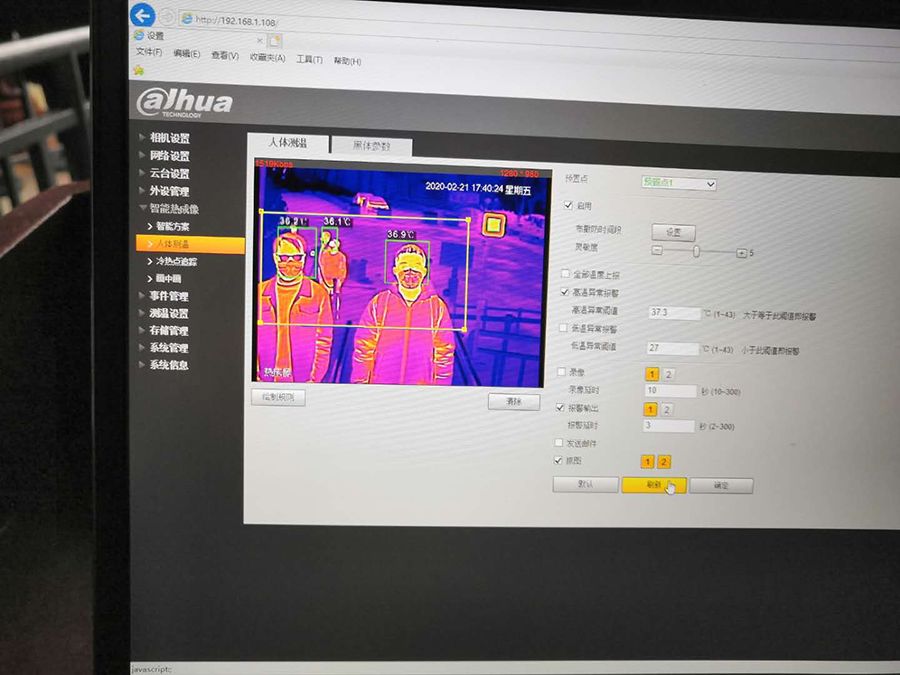Screen dimensions: 900x675
Task: Click the 确定 button
Action: click(721, 485)
